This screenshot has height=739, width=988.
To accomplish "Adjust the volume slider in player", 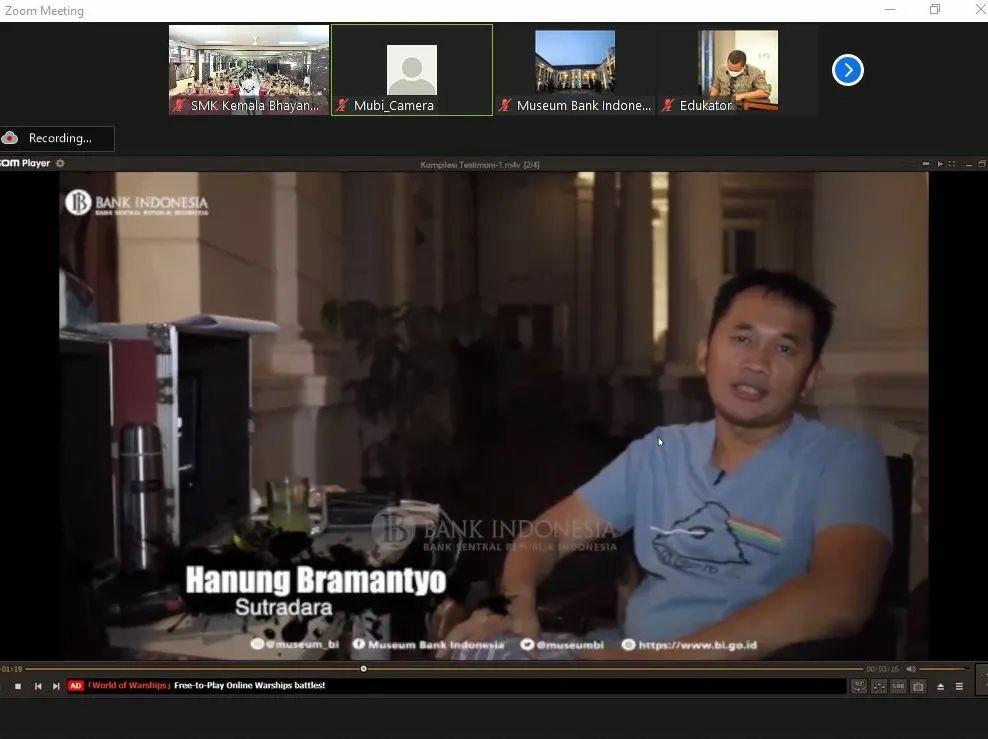I will 942,668.
